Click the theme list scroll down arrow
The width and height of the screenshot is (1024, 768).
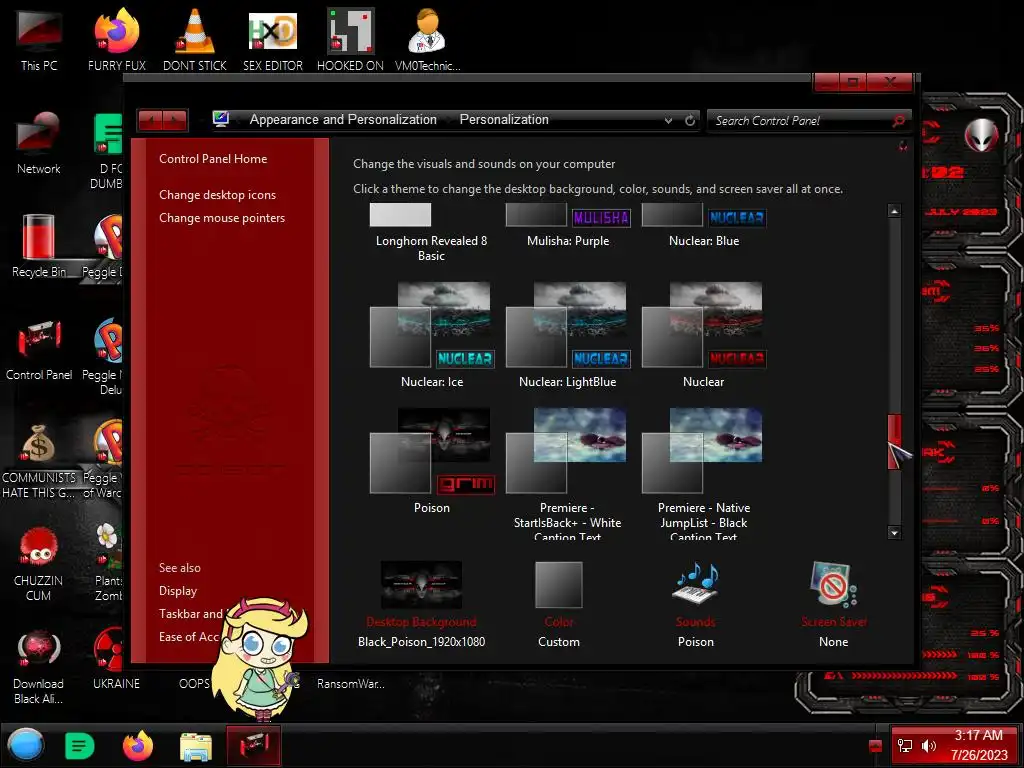894,533
